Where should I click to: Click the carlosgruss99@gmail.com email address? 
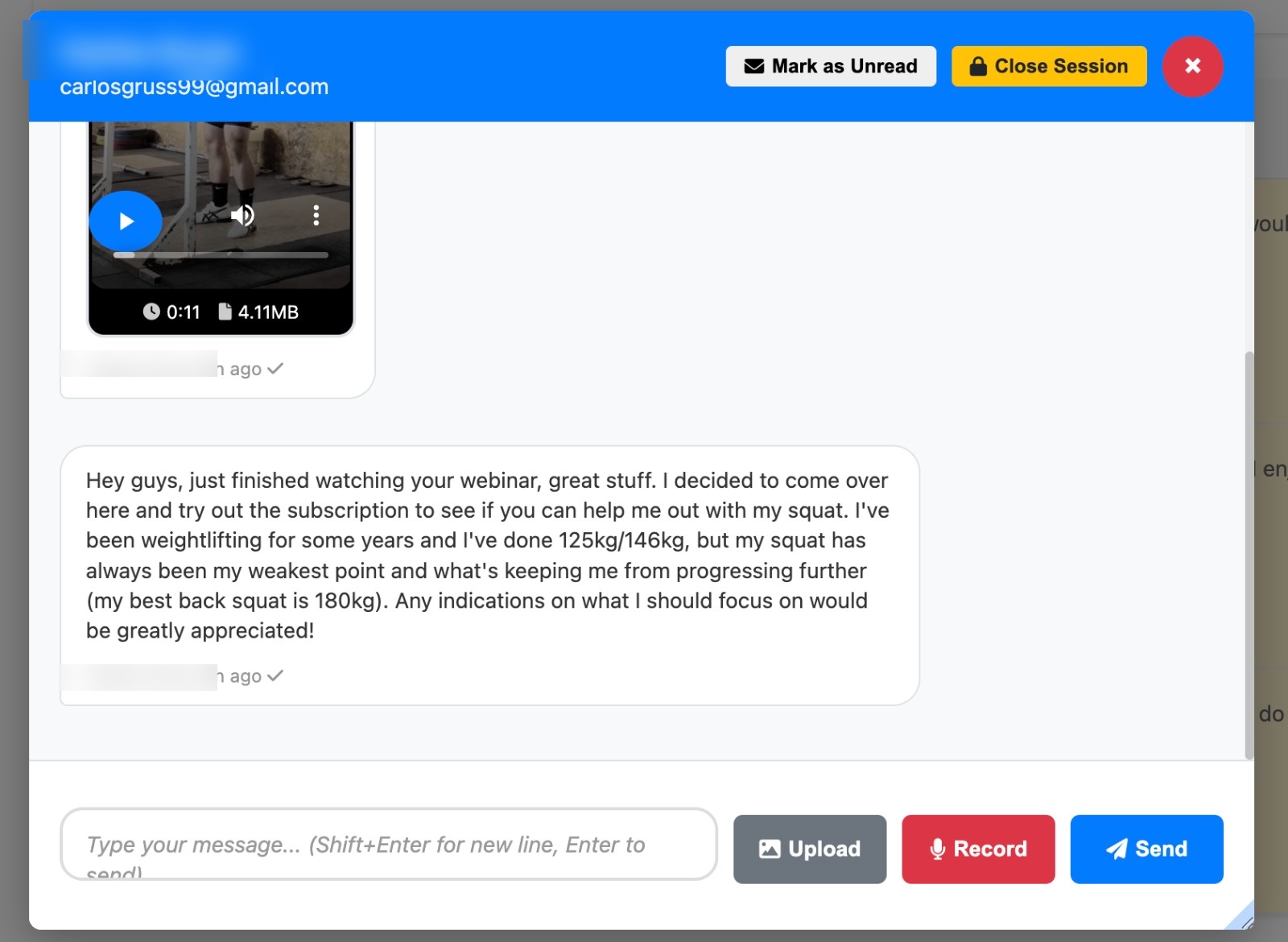(194, 86)
